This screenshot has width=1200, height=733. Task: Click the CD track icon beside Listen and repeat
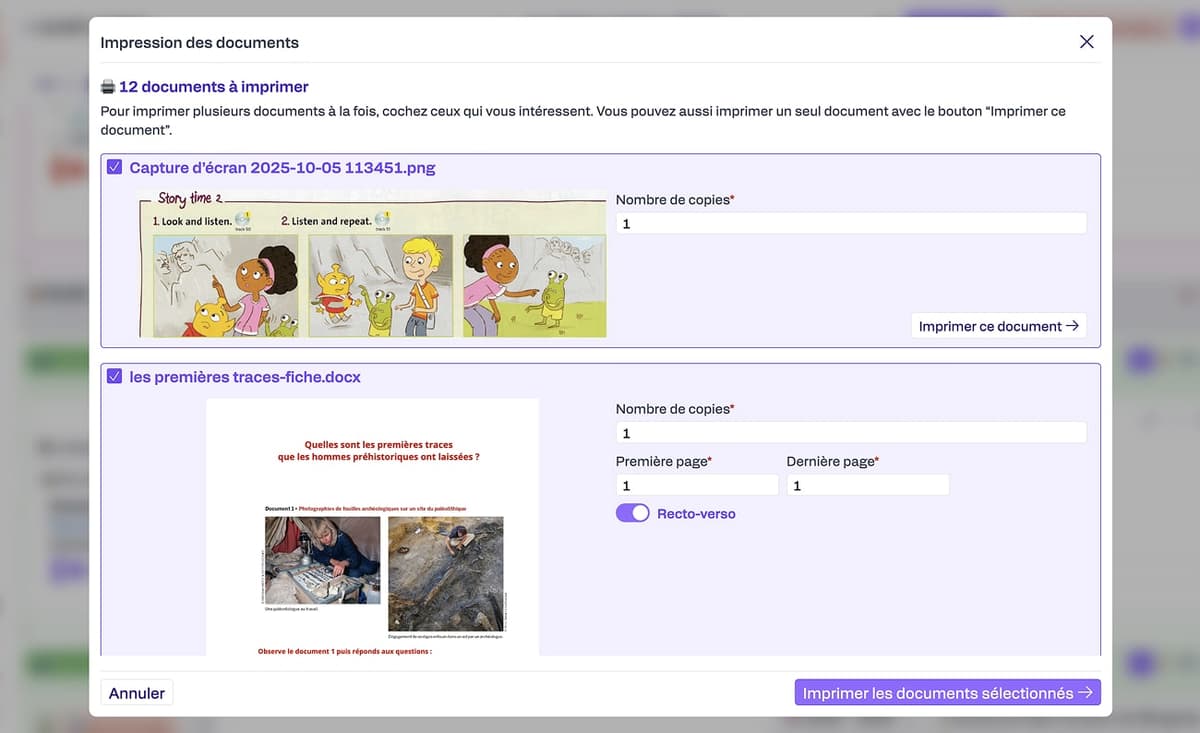[x=381, y=220]
